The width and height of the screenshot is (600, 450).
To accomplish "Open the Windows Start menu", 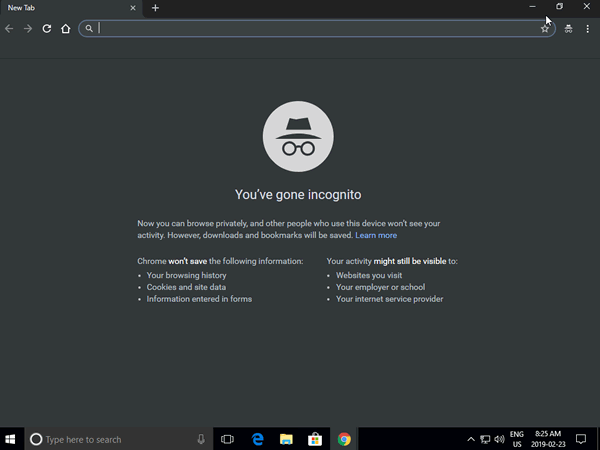I will (10, 439).
